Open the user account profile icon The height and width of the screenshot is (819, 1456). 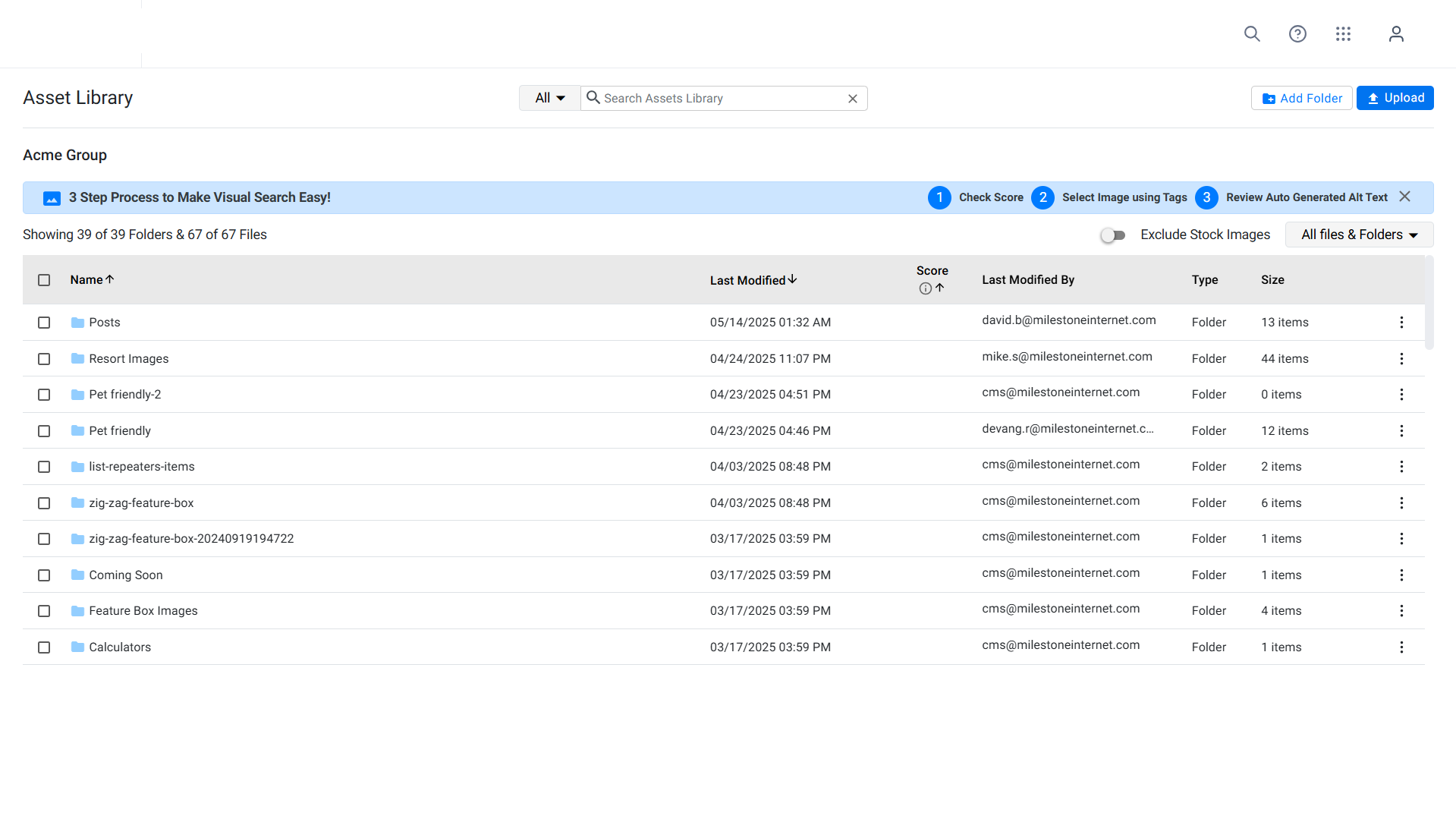point(1396,34)
